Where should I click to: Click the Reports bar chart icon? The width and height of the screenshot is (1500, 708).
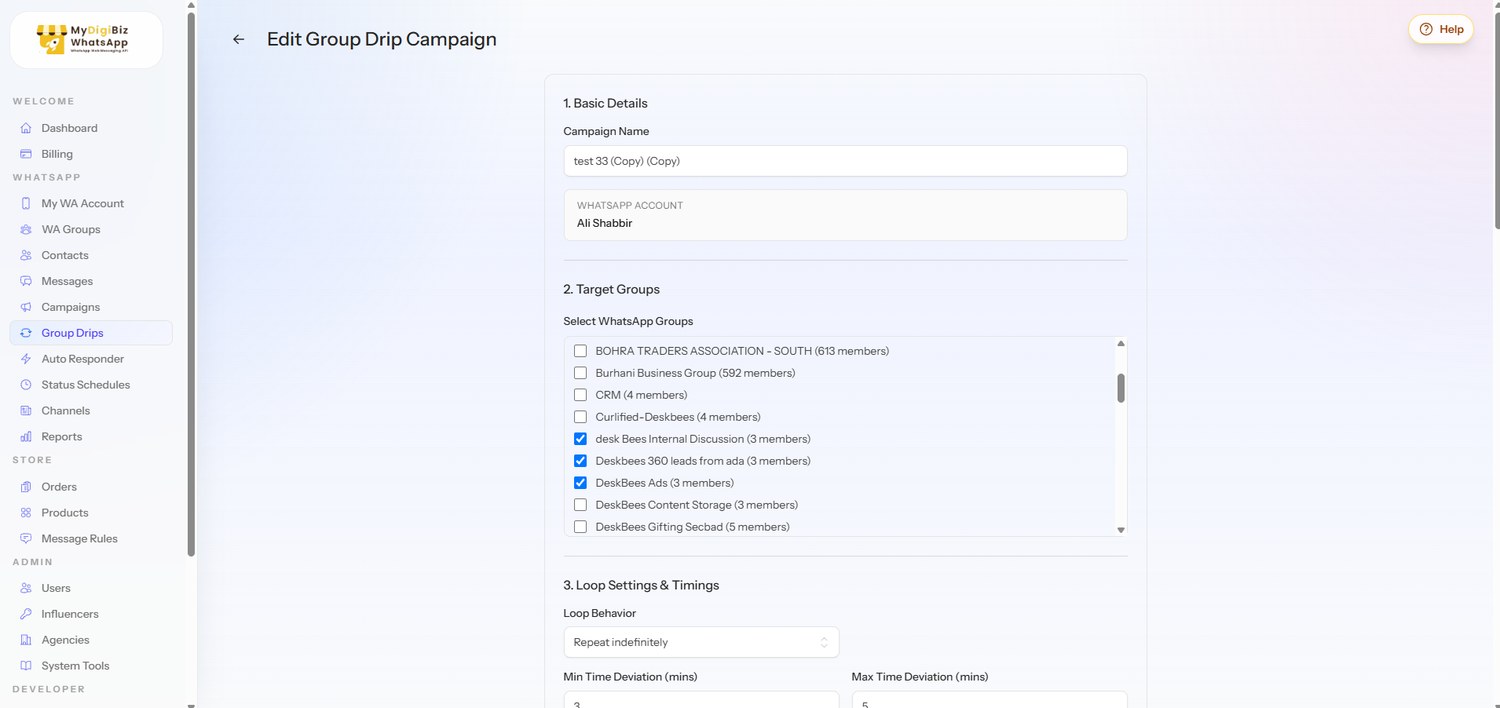[x=26, y=437]
